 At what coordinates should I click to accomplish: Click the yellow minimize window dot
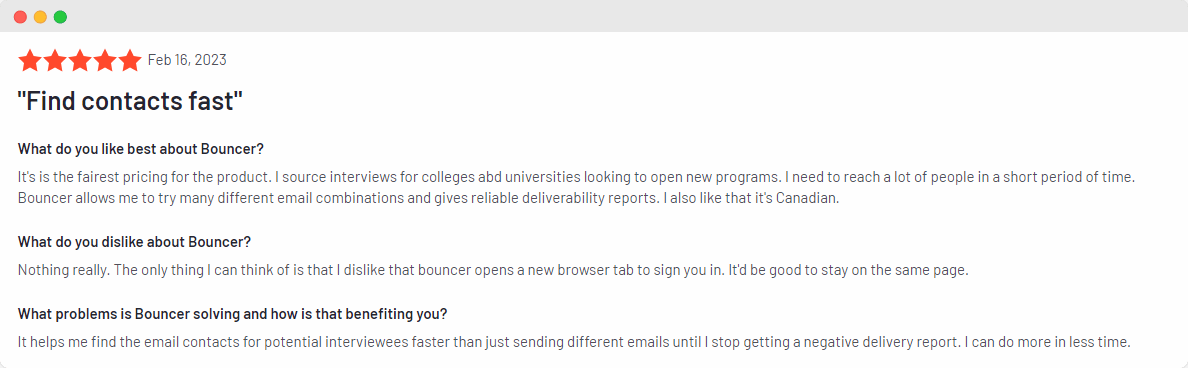click(x=40, y=17)
